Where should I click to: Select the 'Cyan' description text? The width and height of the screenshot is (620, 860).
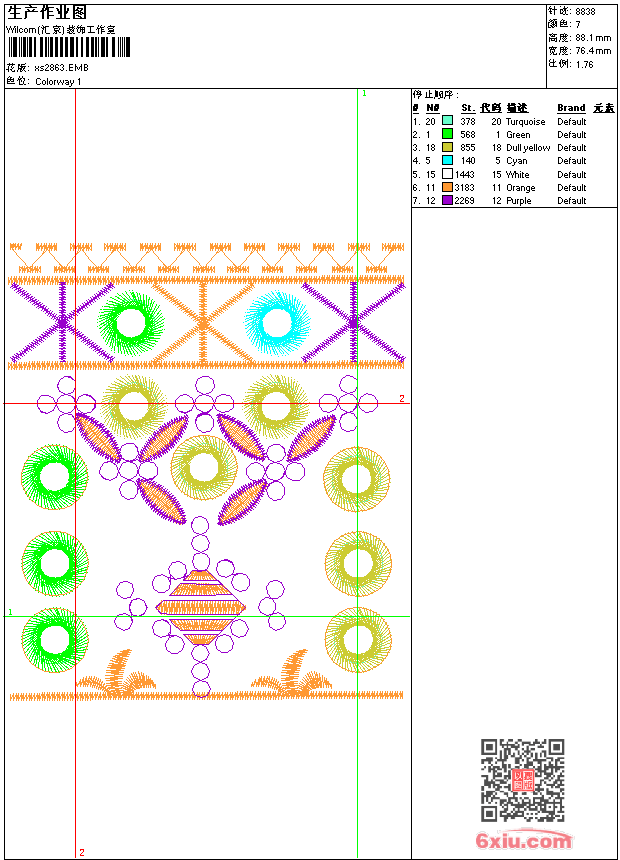pos(516,161)
